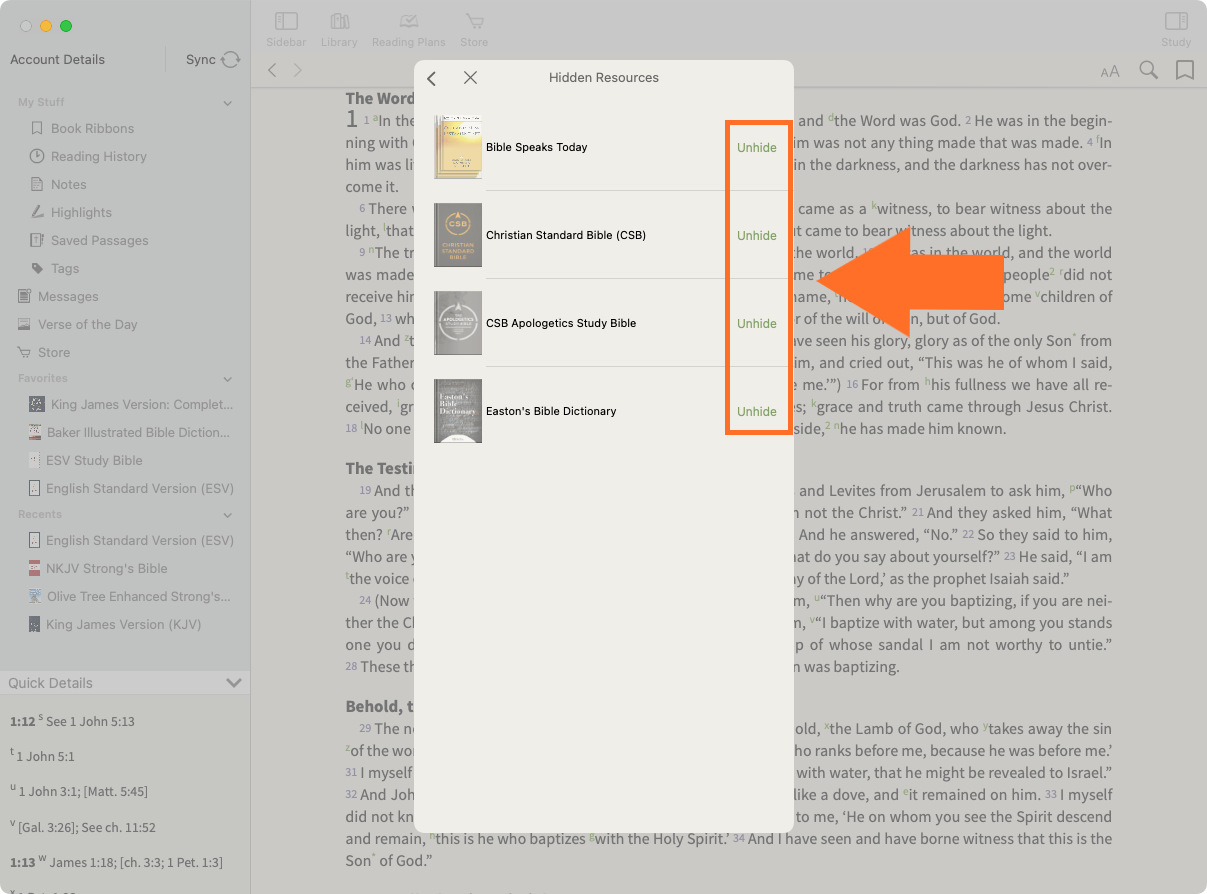Collapse the Favorites section
The image size is (1207, 894).
[x=228, y=379]
